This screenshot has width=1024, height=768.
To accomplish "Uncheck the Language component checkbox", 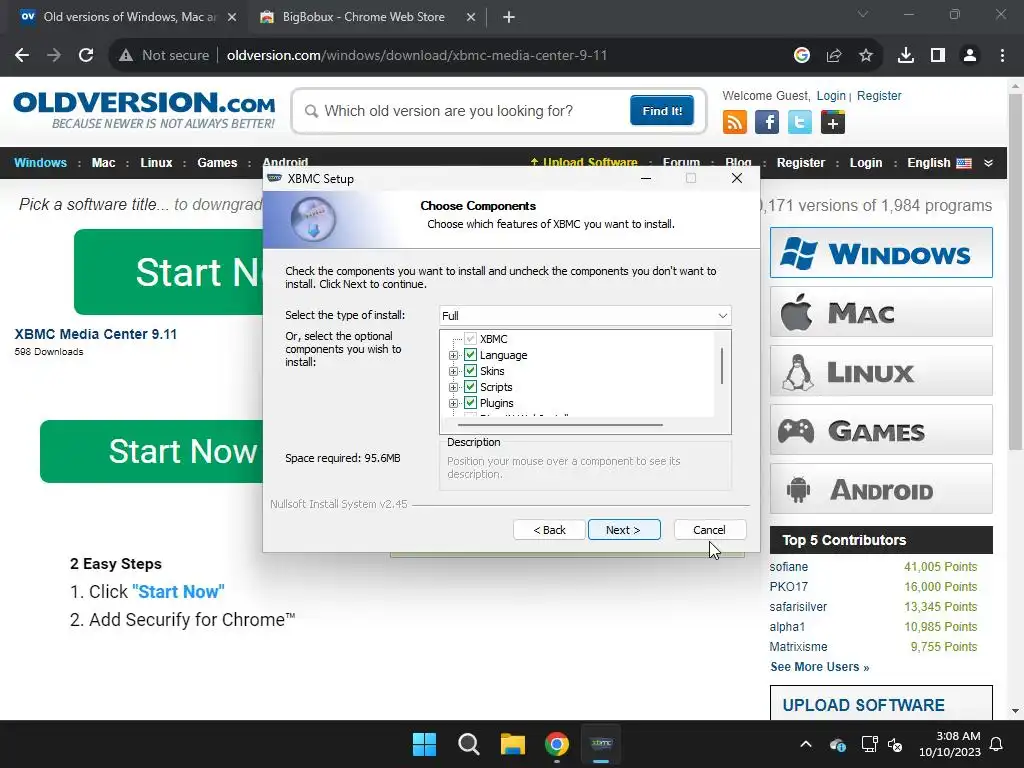I will pos(470,355).
